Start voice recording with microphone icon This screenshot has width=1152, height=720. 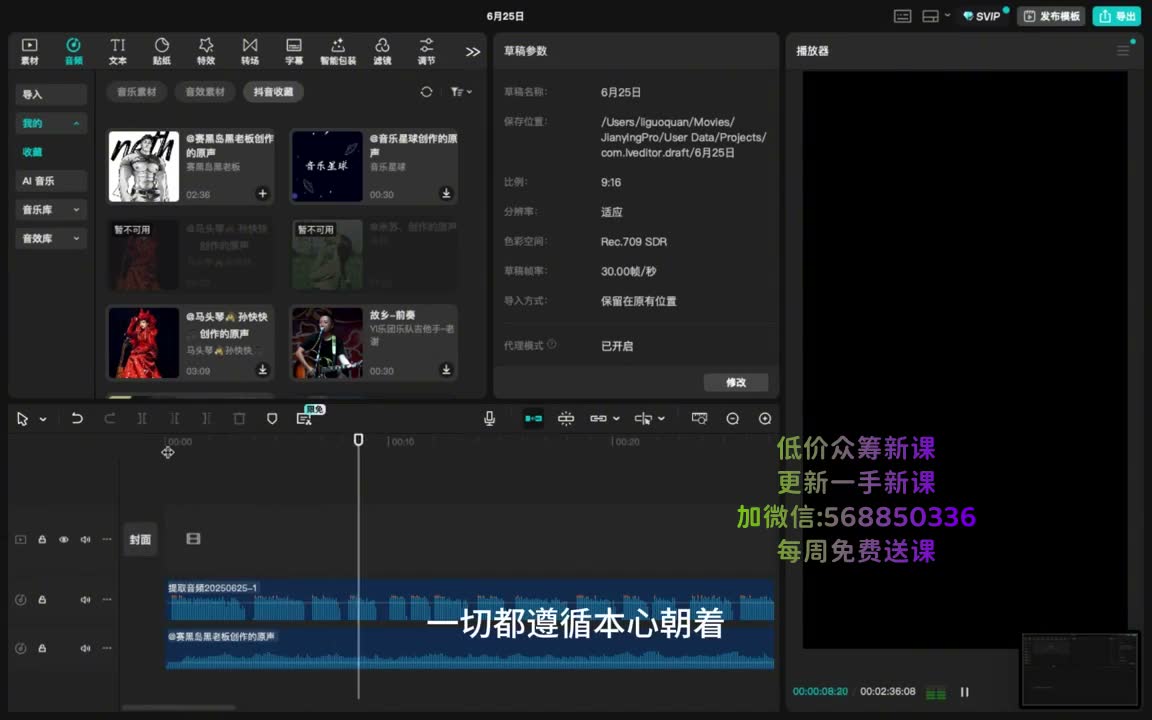(x=489, y=418)
